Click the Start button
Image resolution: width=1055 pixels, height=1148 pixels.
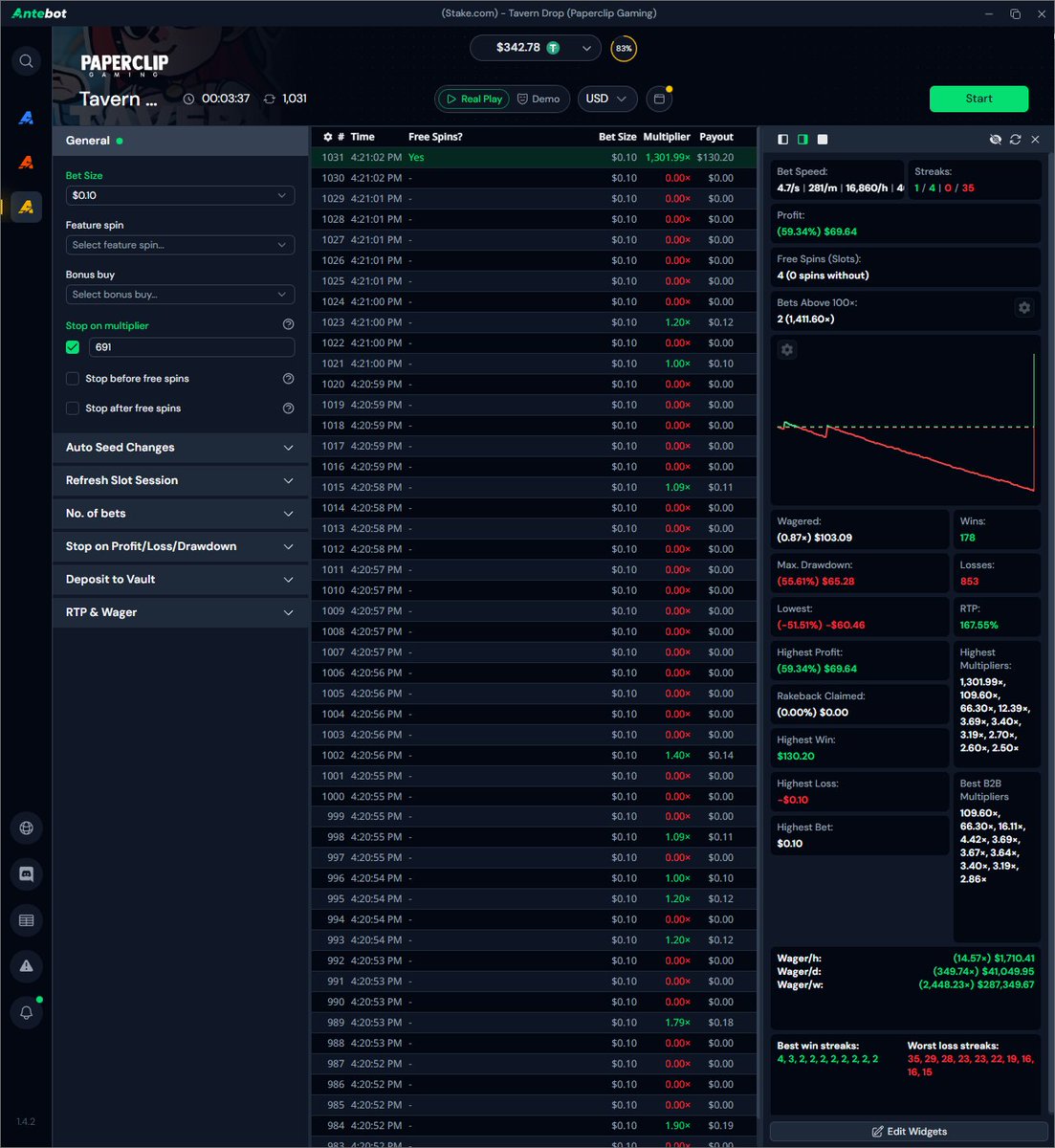pos(978,99)
